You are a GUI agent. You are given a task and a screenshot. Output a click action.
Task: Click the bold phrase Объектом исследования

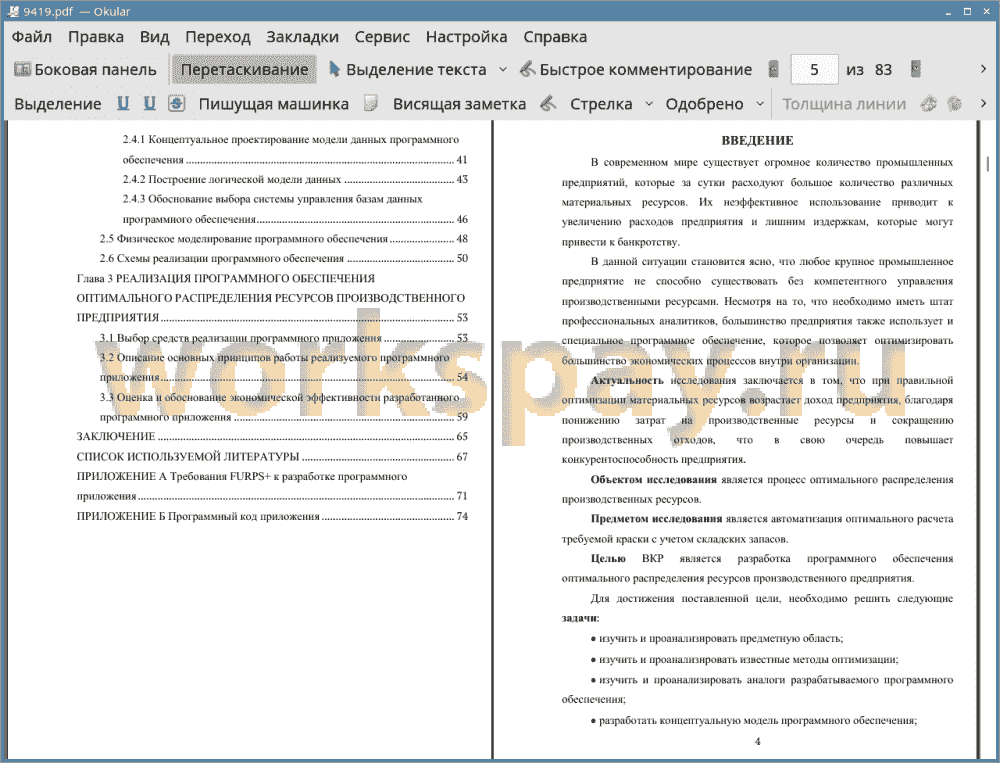[x=653, y=480]
